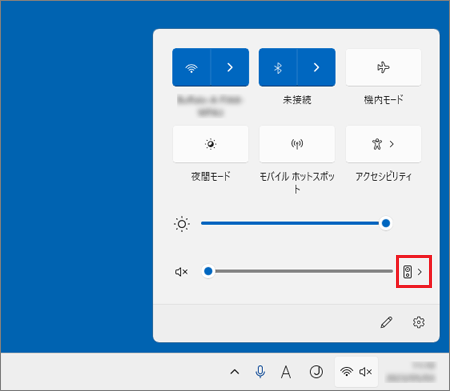Click the アクセシビリティ label text
This screenshot has width=450, height=391.
pyautogui.click(x=383, y=176)
